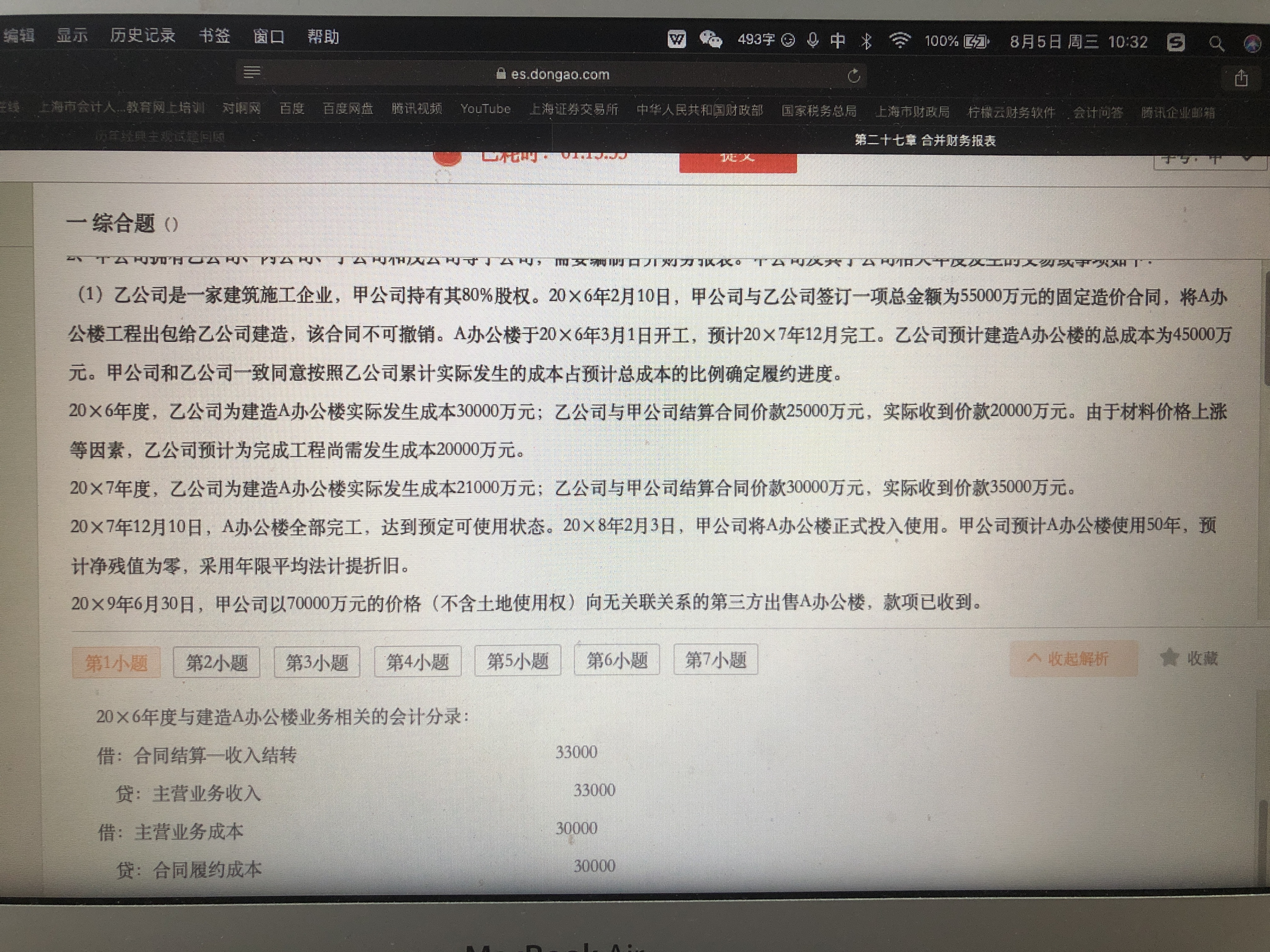Click the Bluetooth status icon

[x=867, y=41]
